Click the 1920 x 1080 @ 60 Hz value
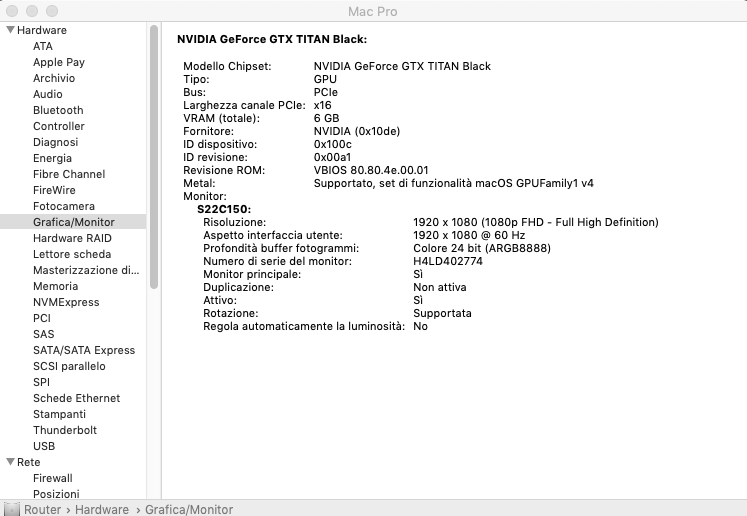 pos(469,235)
